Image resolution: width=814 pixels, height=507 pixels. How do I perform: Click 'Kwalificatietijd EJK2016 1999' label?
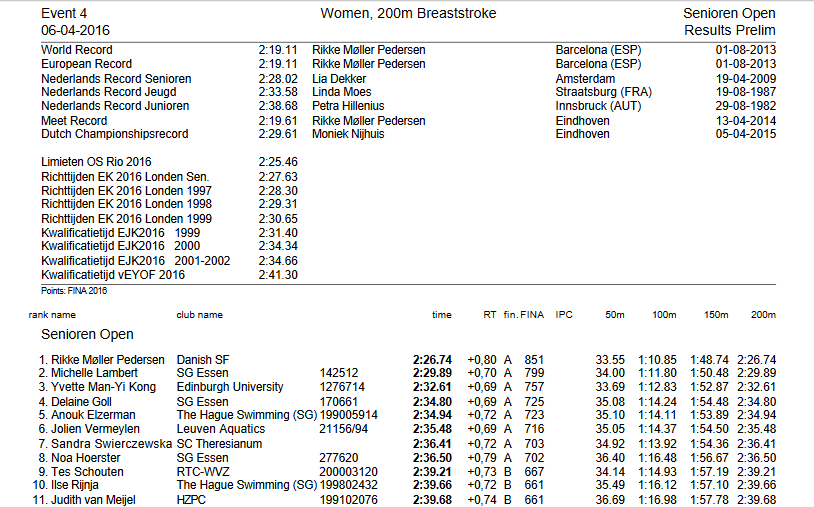pyautogui.click(x=120, y=233)
